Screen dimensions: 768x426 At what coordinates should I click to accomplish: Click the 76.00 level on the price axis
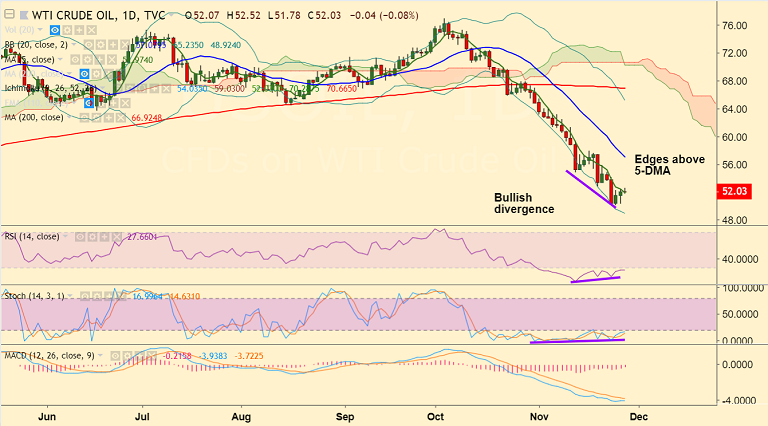[x=734, y=25]
